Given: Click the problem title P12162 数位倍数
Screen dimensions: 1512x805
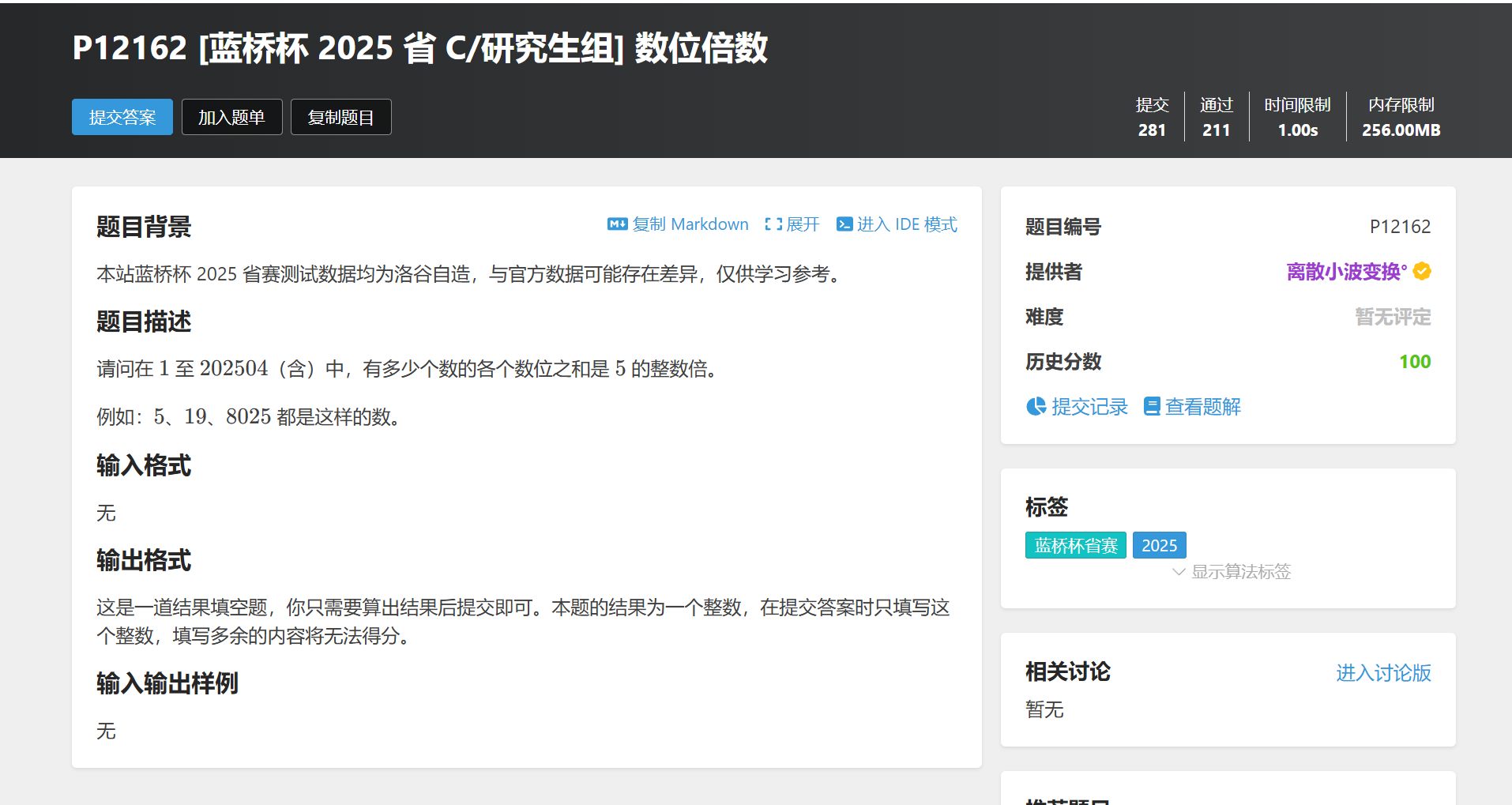Looking at the screenshot, I should click(419, 48).
